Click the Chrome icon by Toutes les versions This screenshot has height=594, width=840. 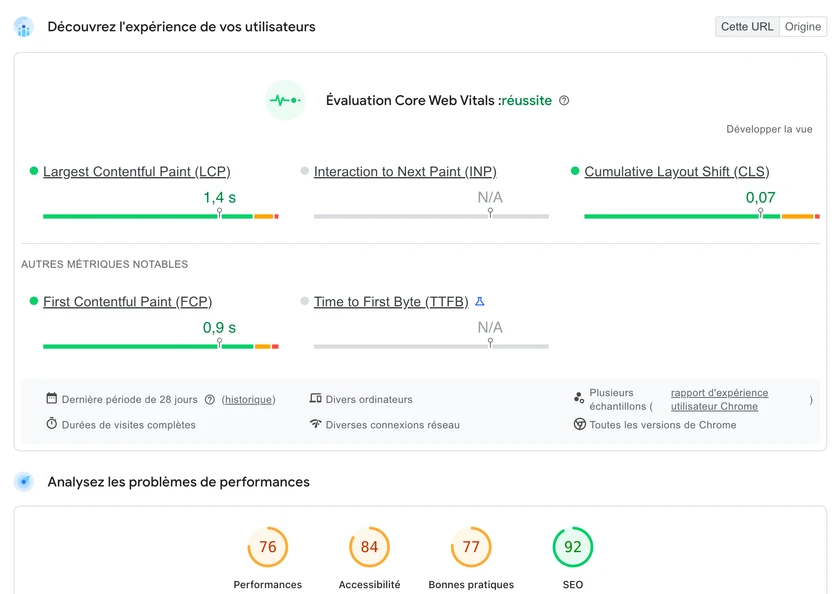579,424
